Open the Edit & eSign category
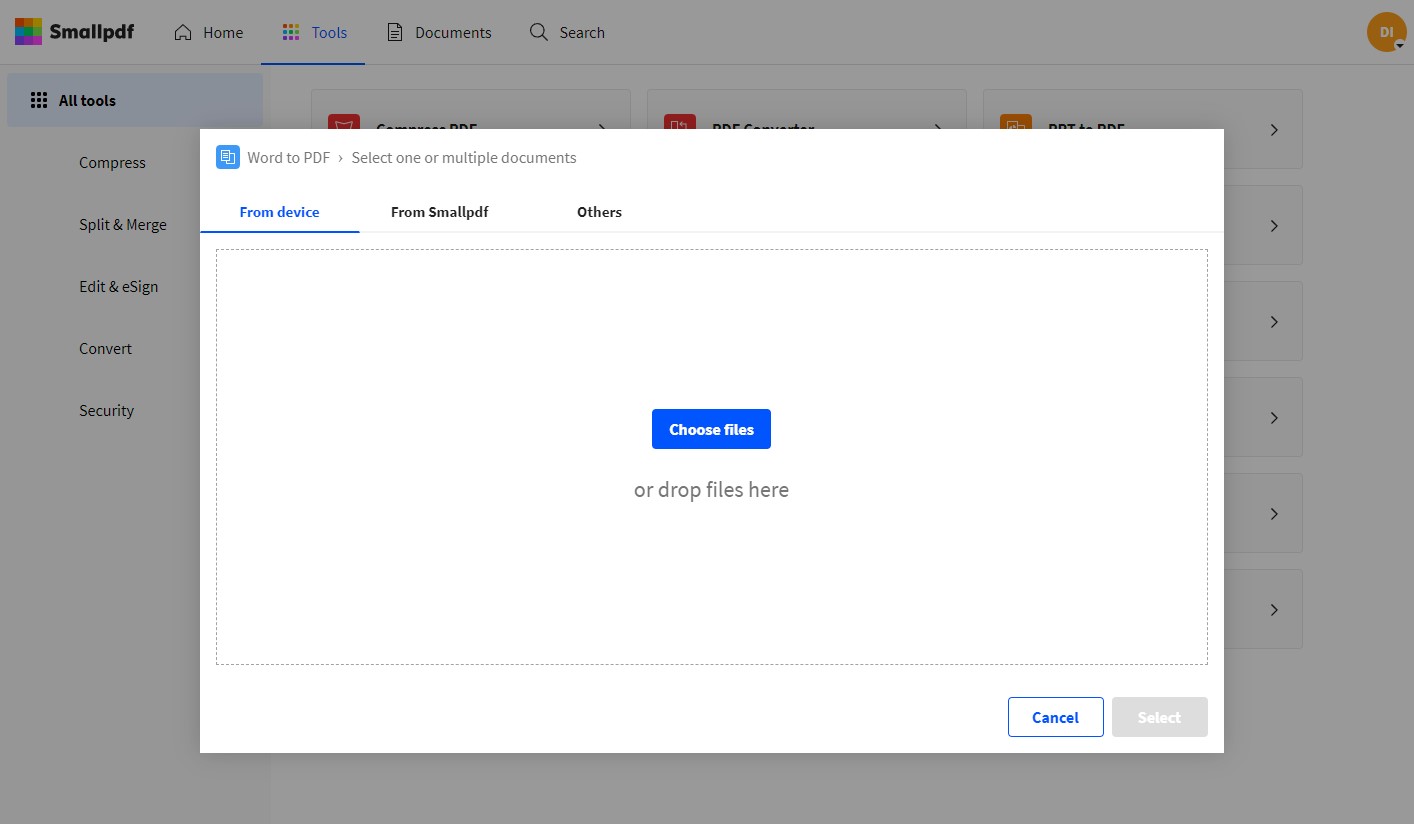Viewport: 1414px width, 824px height. [x=118, y=286]
